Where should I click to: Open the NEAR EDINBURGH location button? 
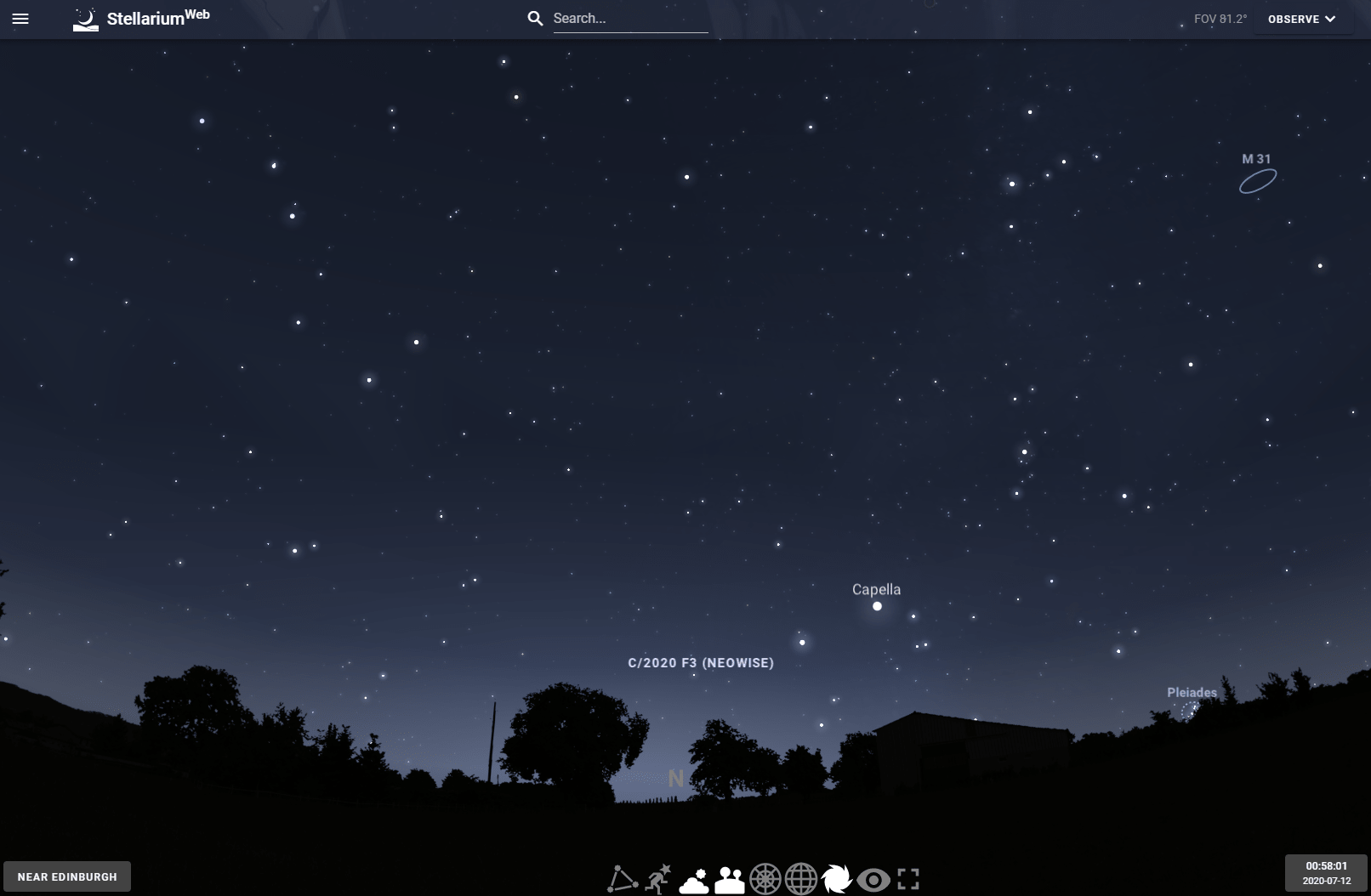click(67, 876)
